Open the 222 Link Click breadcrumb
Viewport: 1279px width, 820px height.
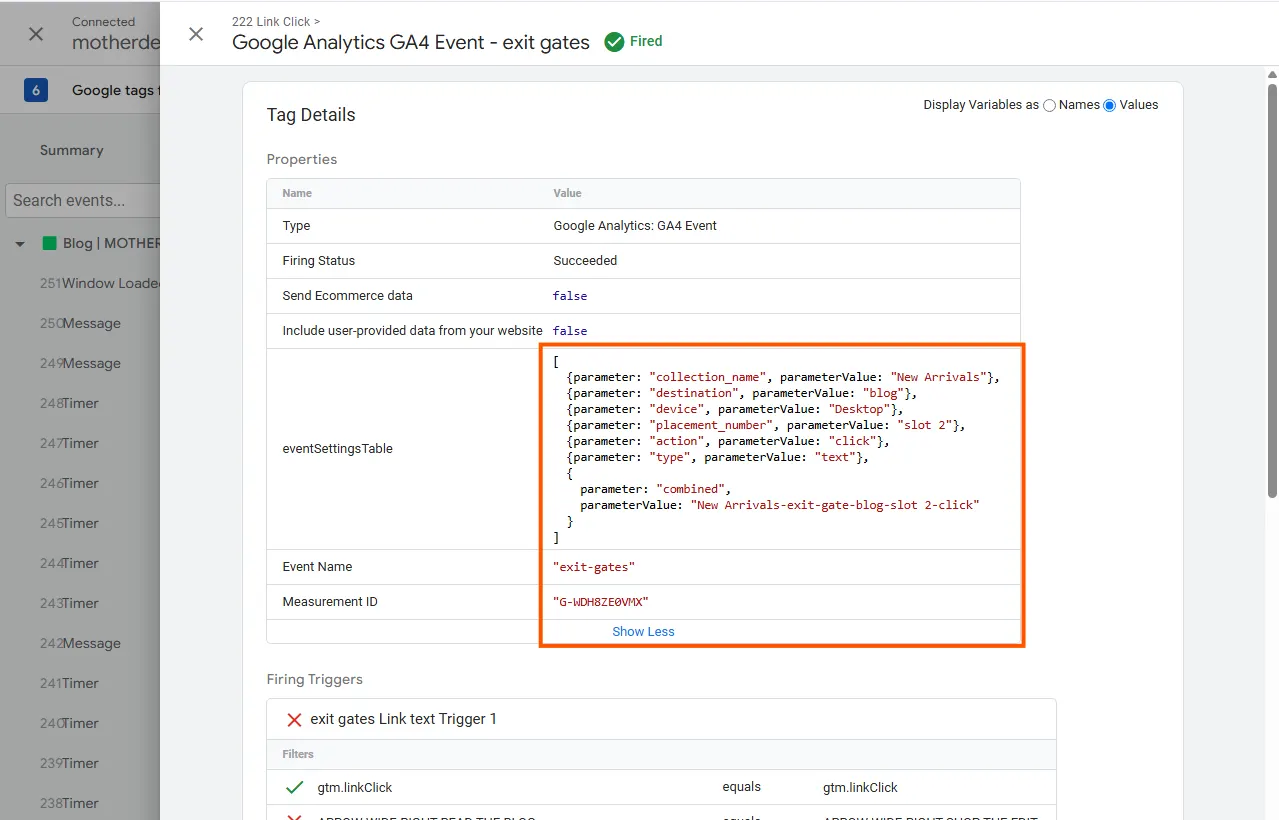pyautogui.click(x=275, y=21)
